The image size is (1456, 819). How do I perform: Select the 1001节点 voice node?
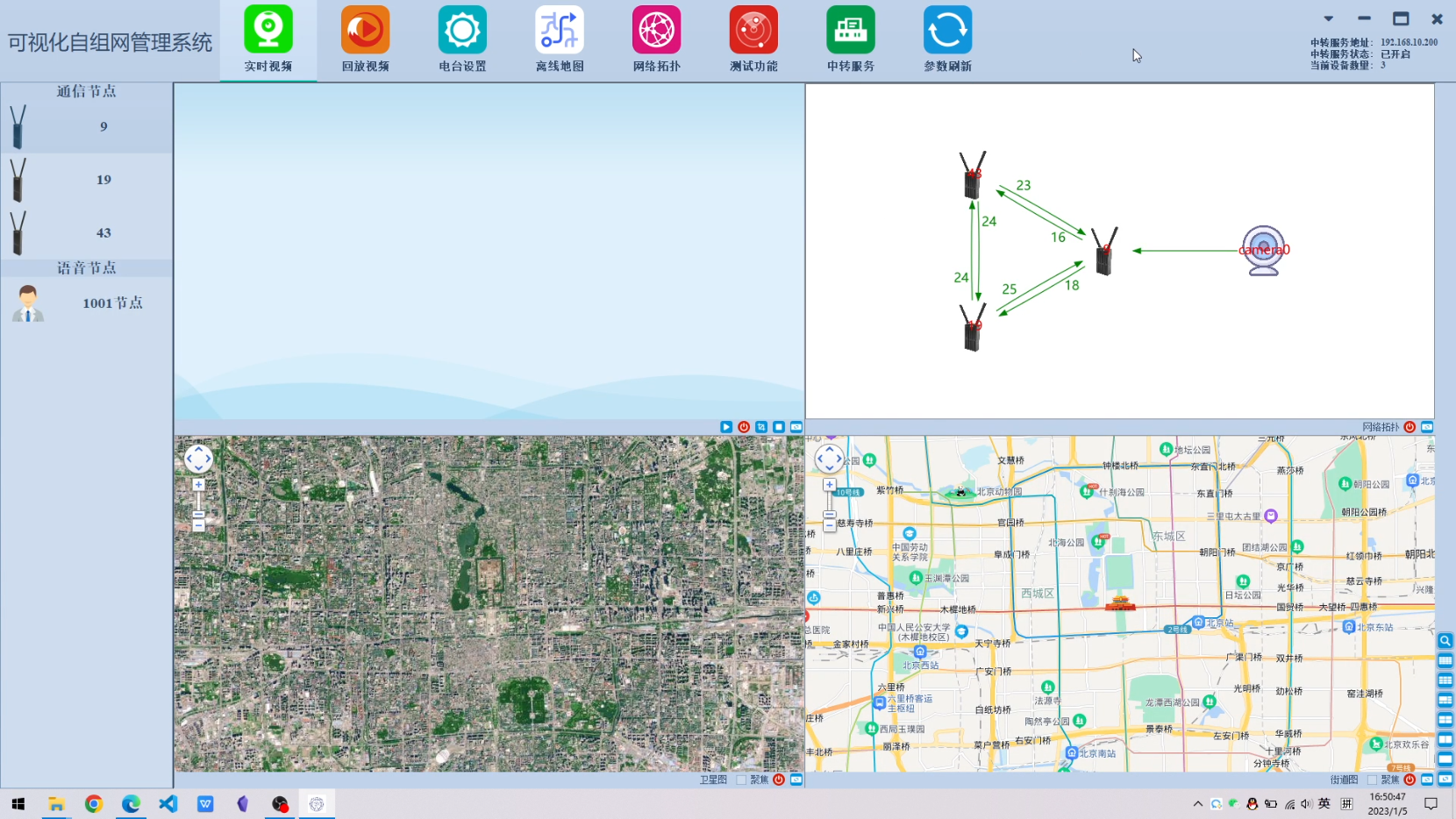87,303
